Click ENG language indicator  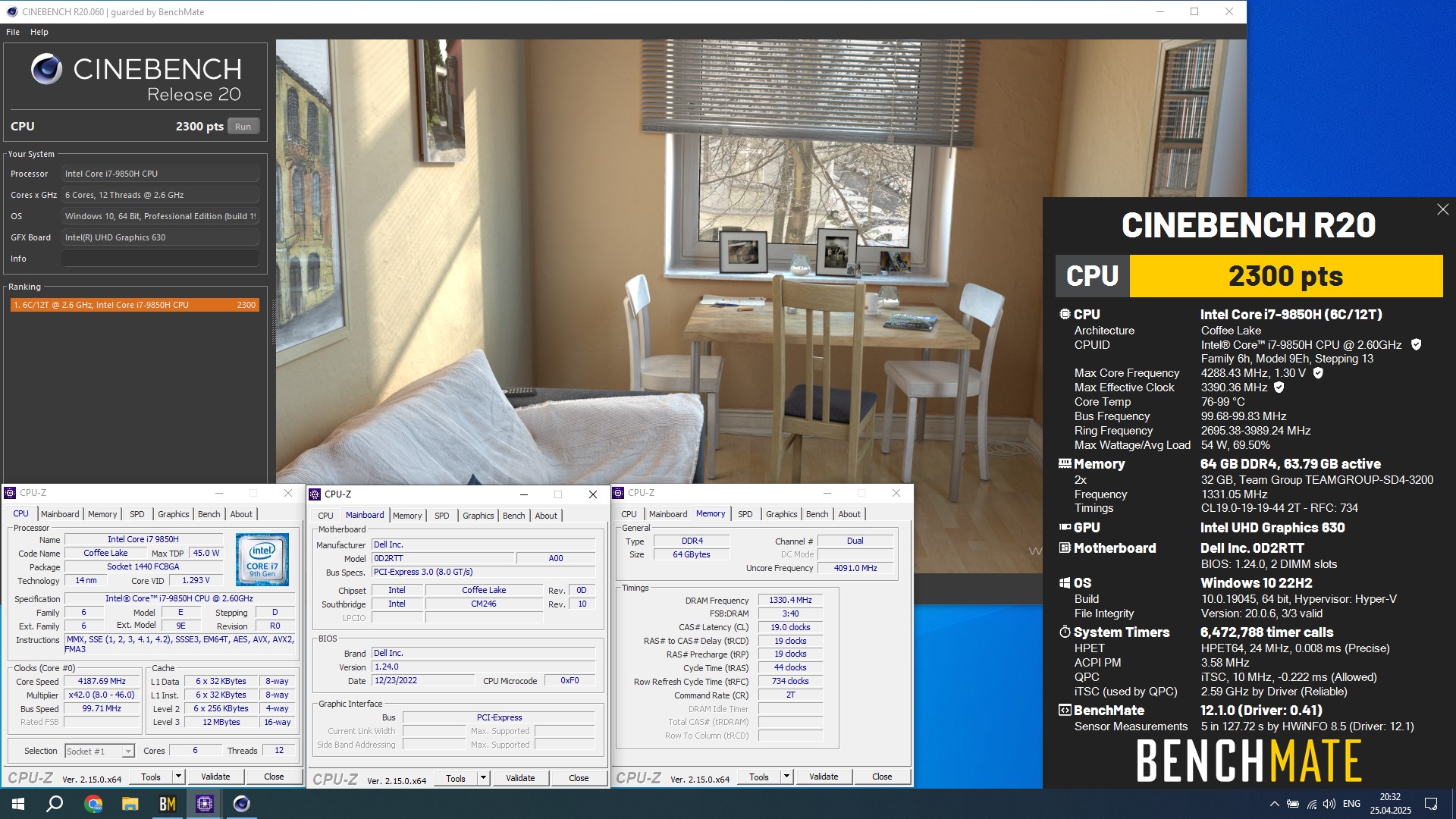(x=1351, y=804)
